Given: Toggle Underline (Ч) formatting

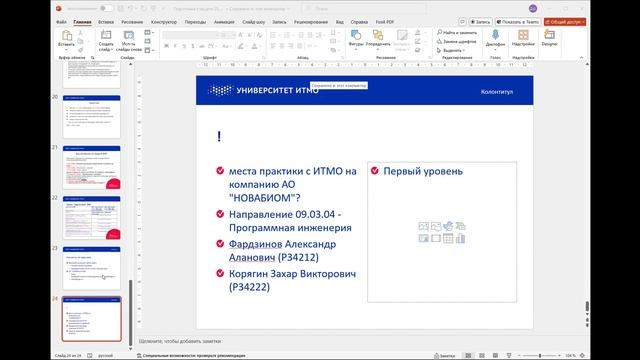Looking at the screenshot, I should click(184, 46).
